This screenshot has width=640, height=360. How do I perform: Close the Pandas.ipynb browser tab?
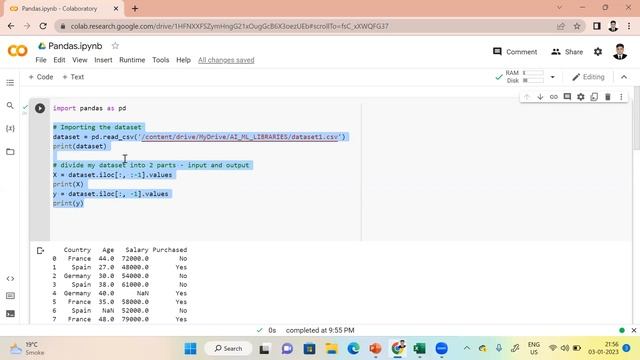pyautogui.click(x=116, y=9)
